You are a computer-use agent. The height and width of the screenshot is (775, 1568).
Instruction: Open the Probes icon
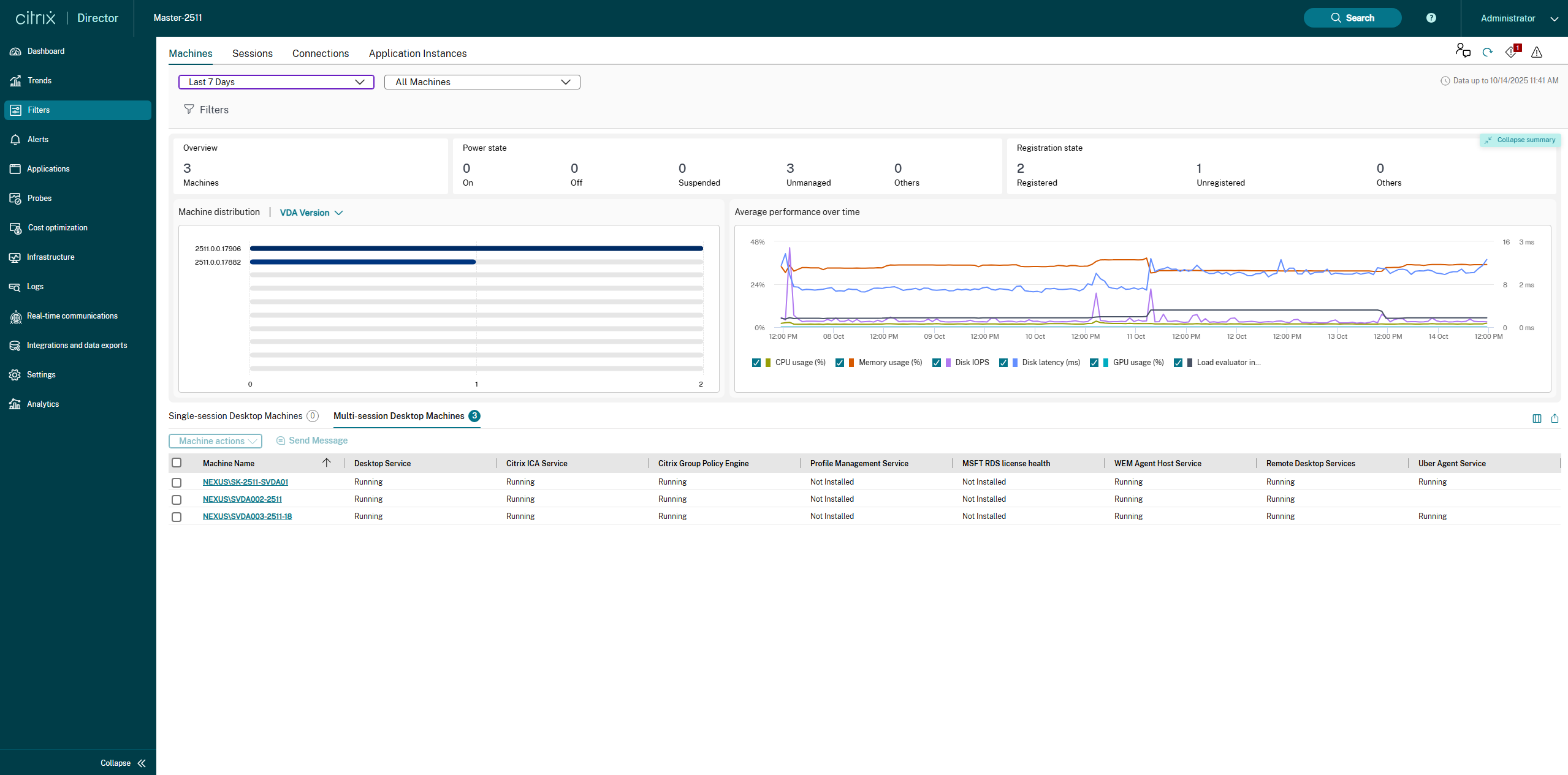pyautogui.click(x=15, y=198)
